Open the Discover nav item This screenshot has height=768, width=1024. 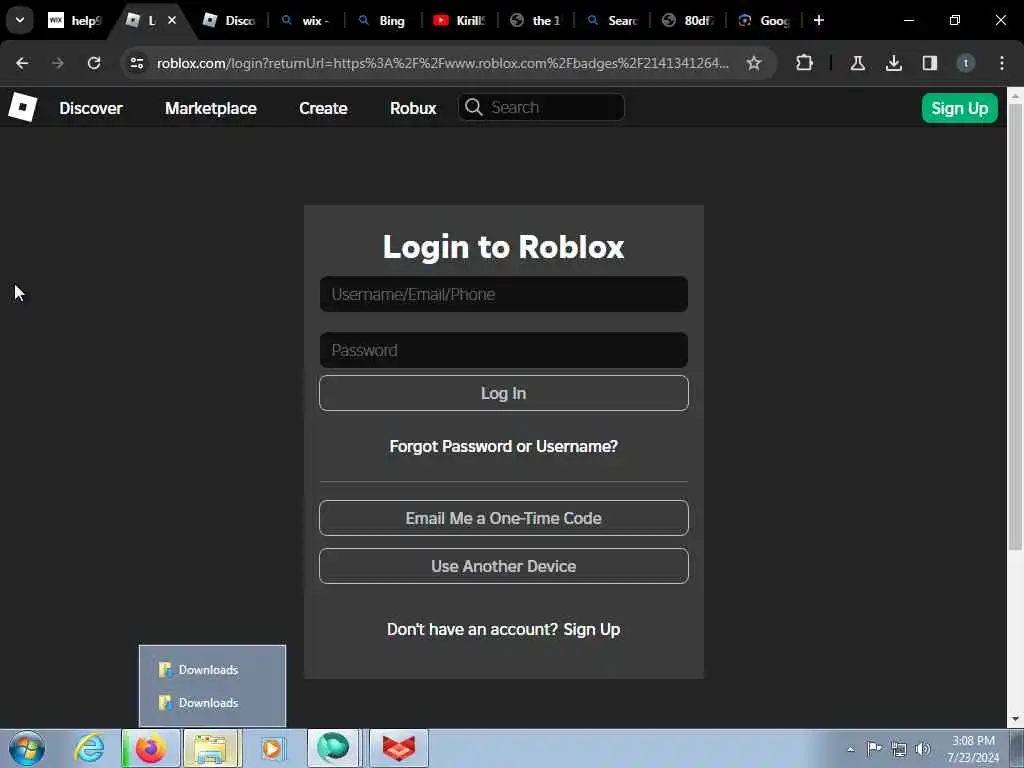[x=91, y=108]
